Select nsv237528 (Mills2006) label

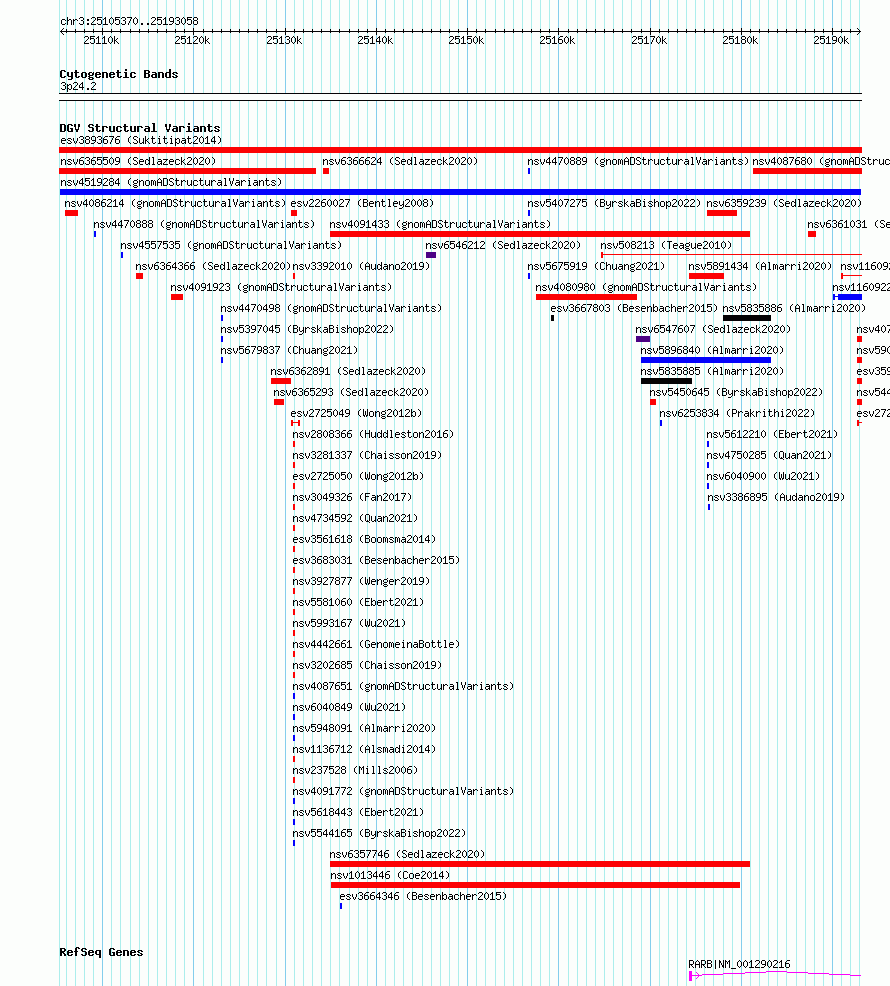point(355,770)
